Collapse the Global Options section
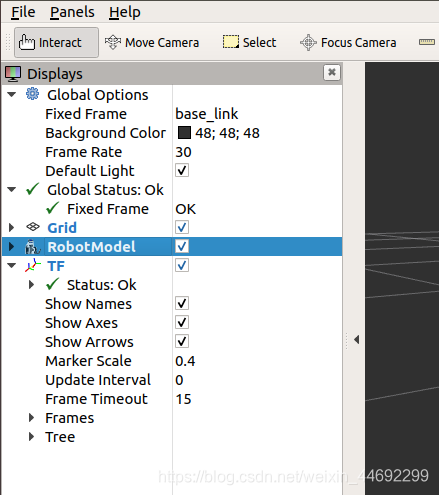Image resolution: width=439 pixels, height=495 pixels. (x=12, y=95)
